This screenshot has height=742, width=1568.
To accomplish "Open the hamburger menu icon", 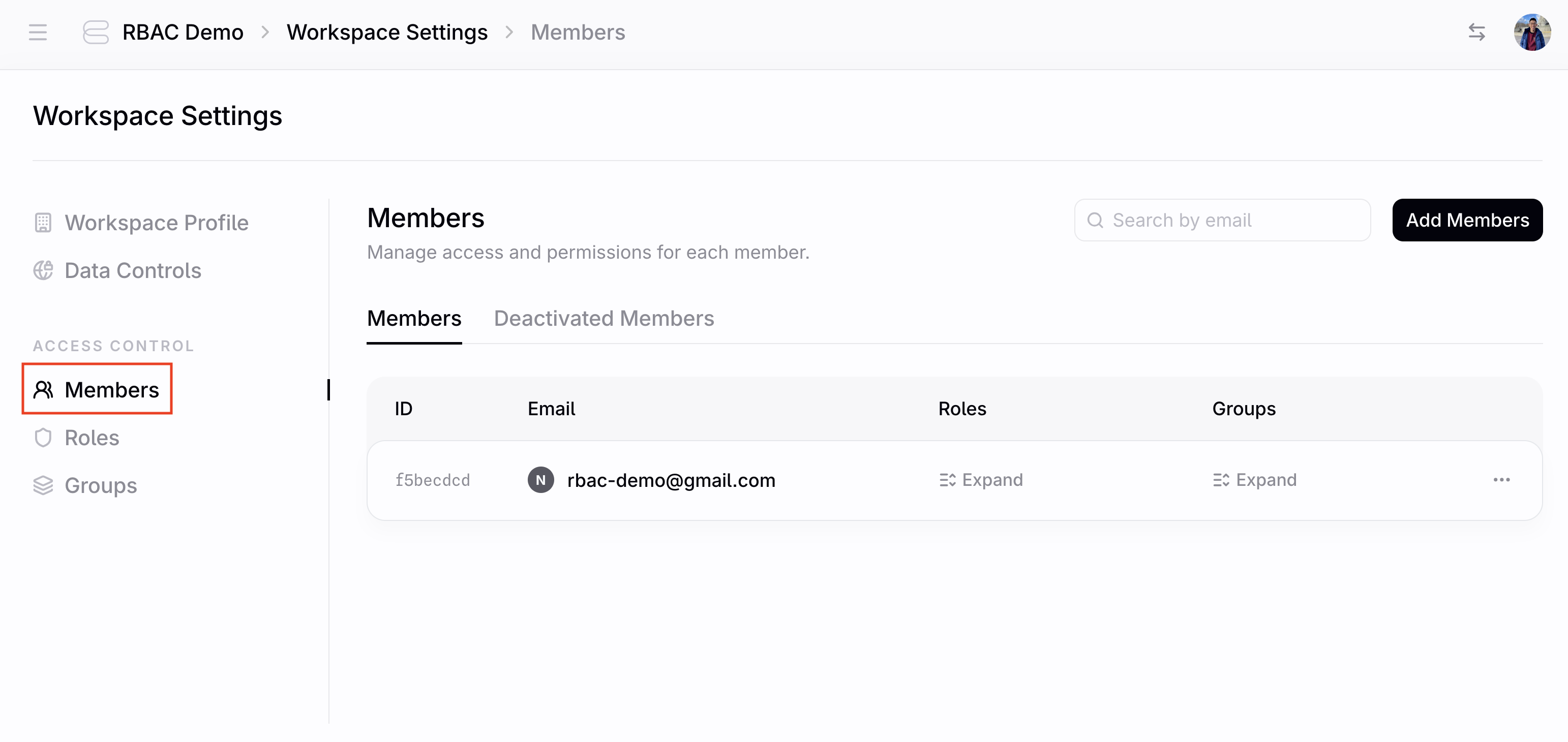I will point(38,32).
